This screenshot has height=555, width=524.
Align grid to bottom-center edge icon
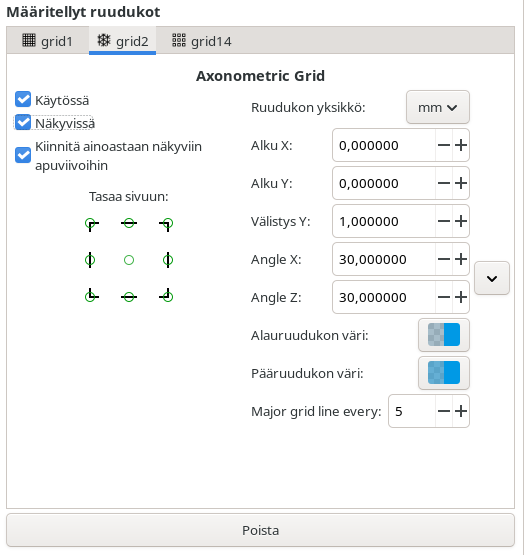129,297
